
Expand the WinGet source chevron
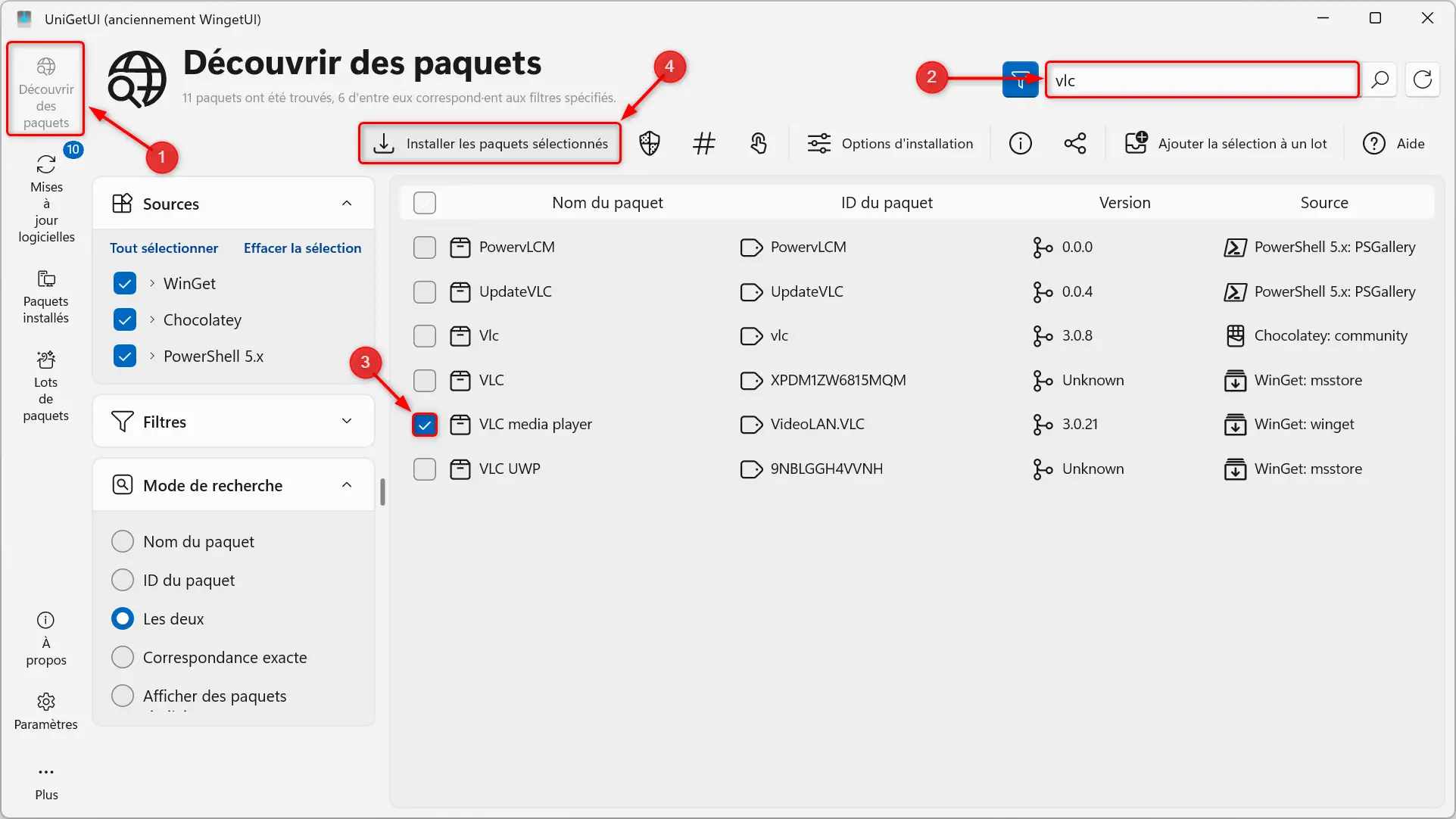(152, 283)
